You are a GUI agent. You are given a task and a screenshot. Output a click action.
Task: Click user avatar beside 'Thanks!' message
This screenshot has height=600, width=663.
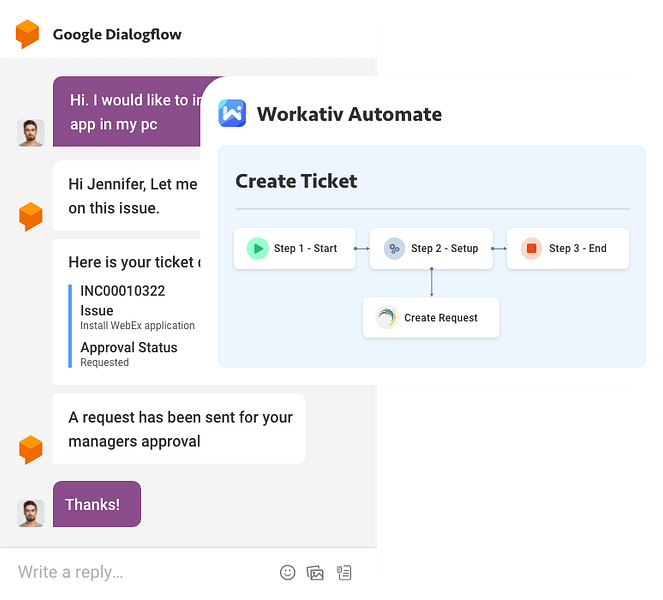tap(30, 513)
